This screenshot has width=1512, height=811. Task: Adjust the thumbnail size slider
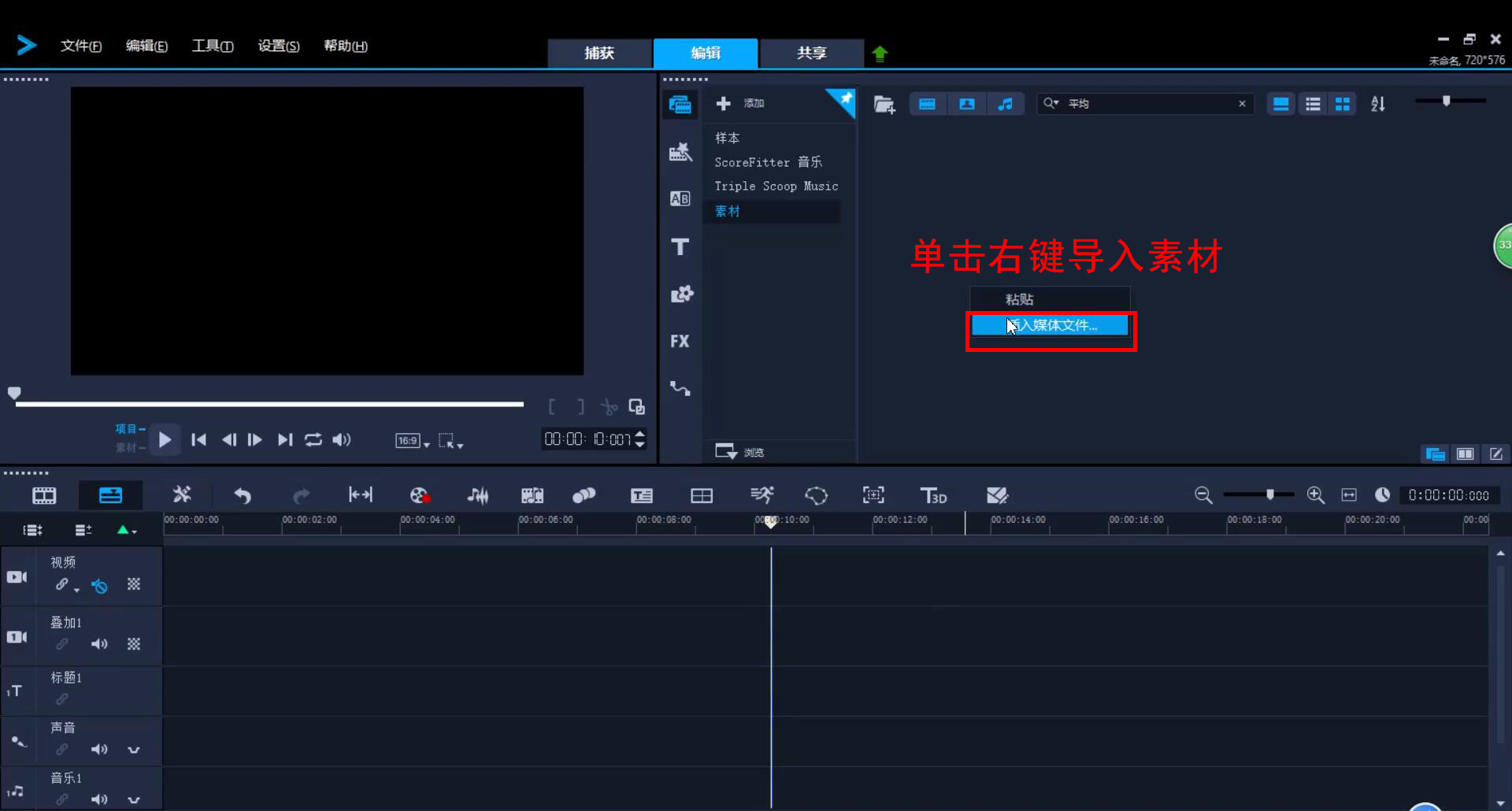point(1447,101)
